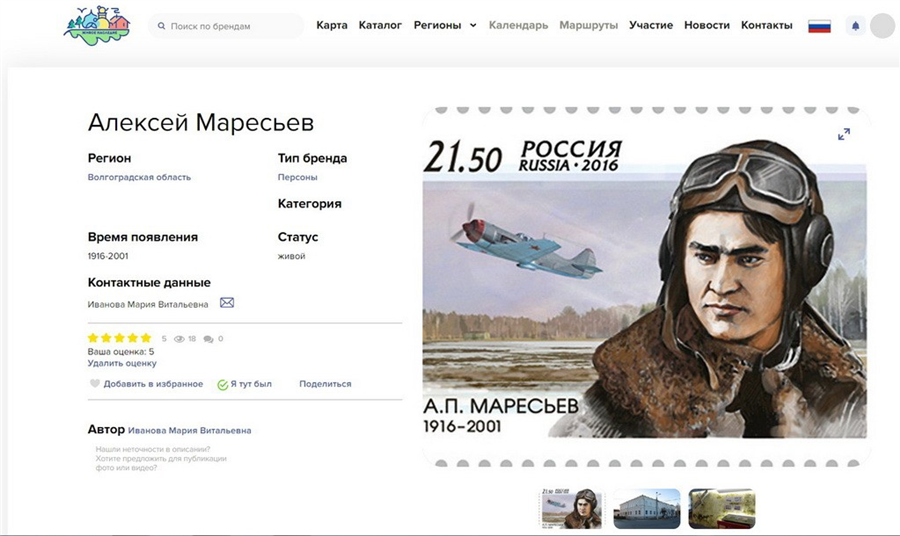Viewport: 900px width, 536px height.
Task: Toggle the "Я тут был" check mark
Action: click(x=223, y=384)
